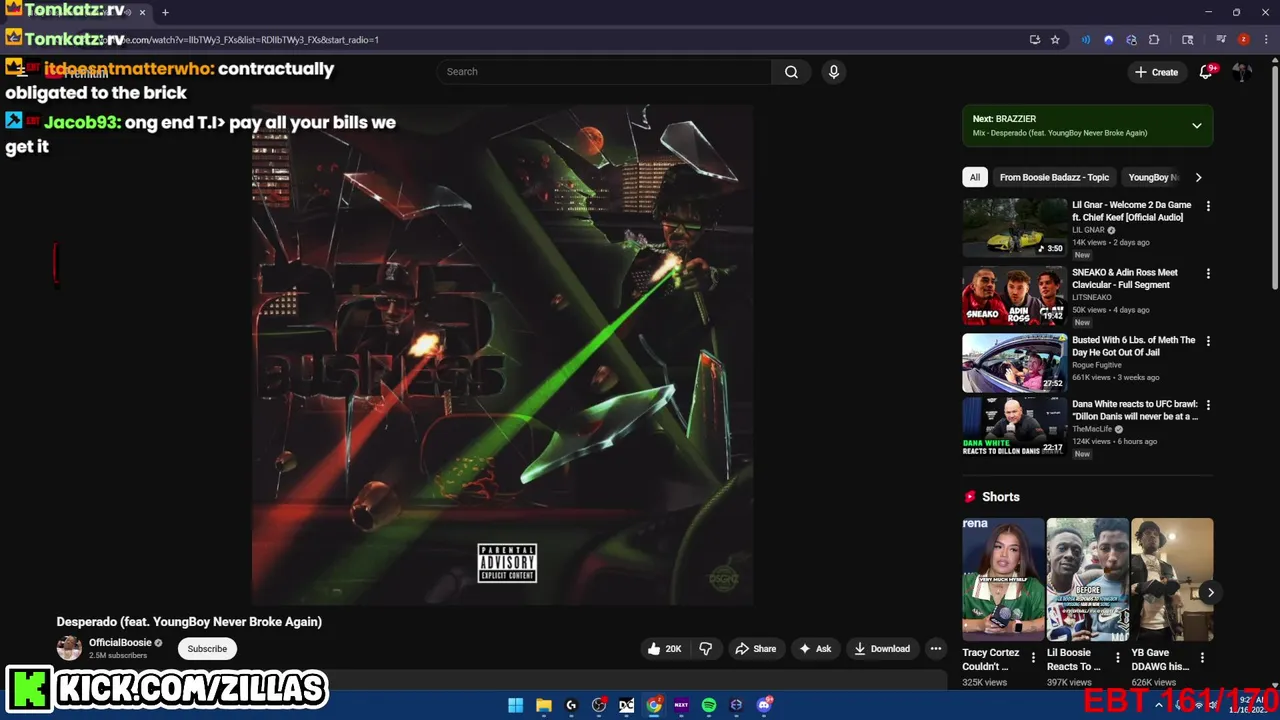Open the OfficialBoosie channel avatar
The image size is (1280, 720).
point(69,648)
